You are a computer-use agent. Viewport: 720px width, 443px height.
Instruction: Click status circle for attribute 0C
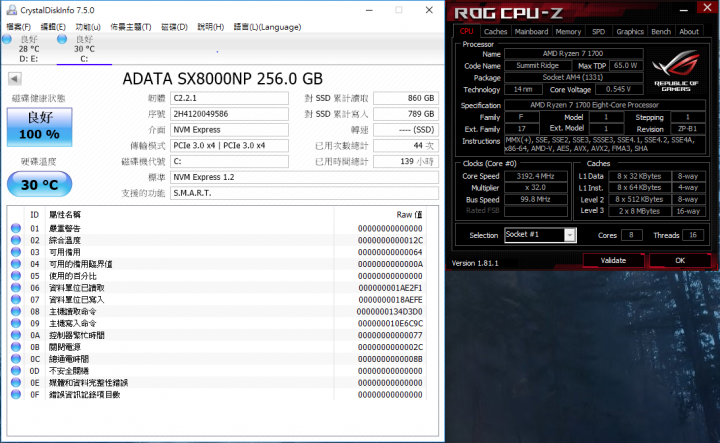[16, 359]
